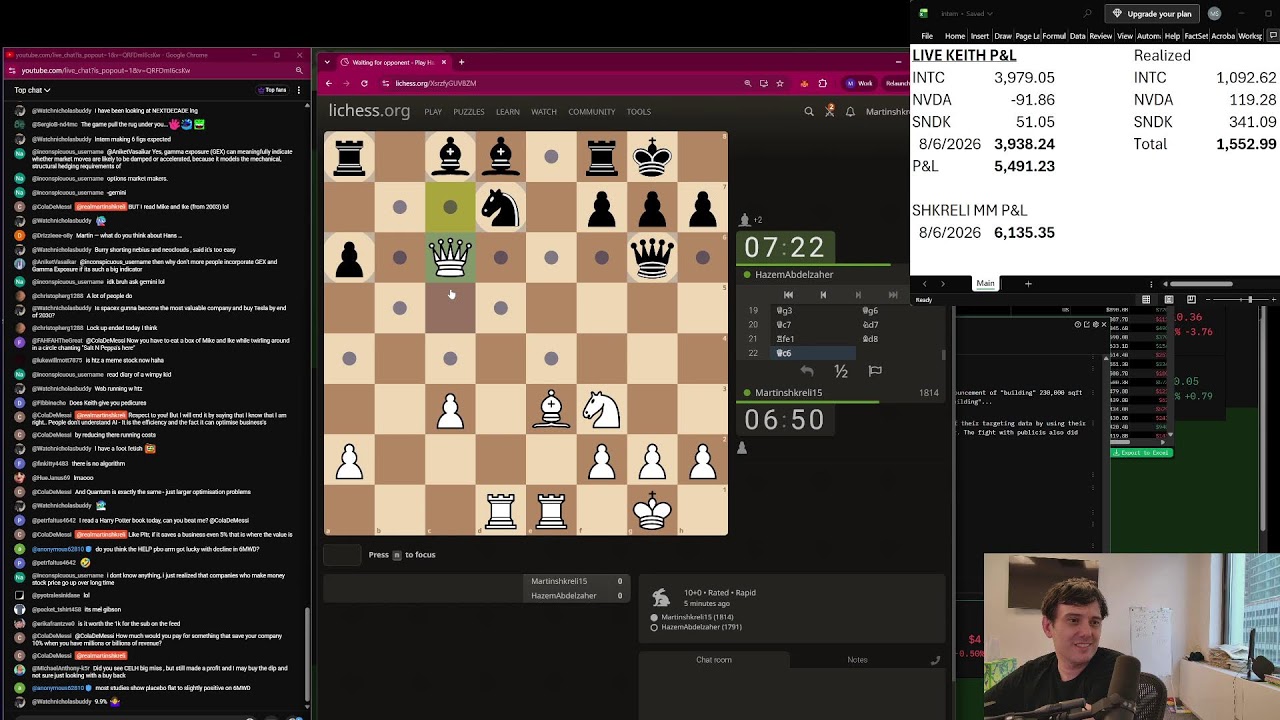Select the Main sheet tab
The image size is (1280, 720).
pos(985,284)
